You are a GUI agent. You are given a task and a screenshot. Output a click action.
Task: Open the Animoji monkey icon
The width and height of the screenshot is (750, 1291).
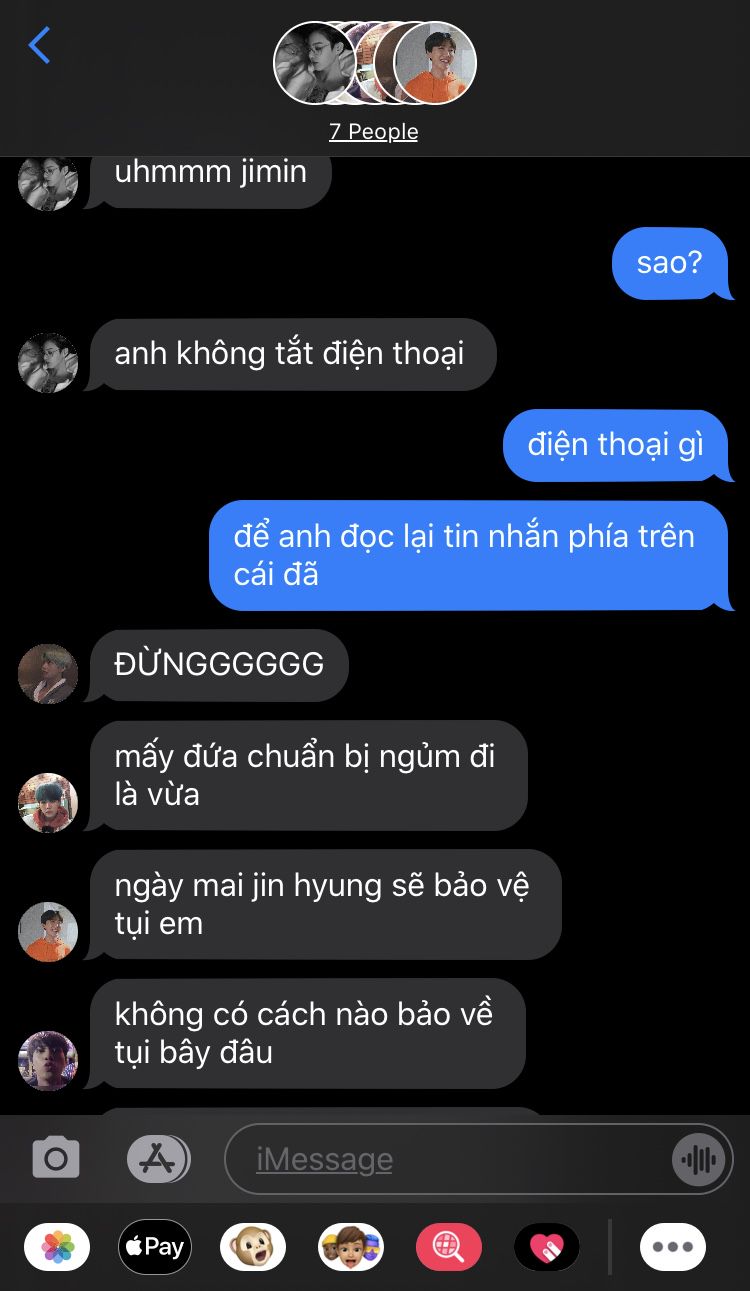pyautogui.click(x=253, y=1247)
